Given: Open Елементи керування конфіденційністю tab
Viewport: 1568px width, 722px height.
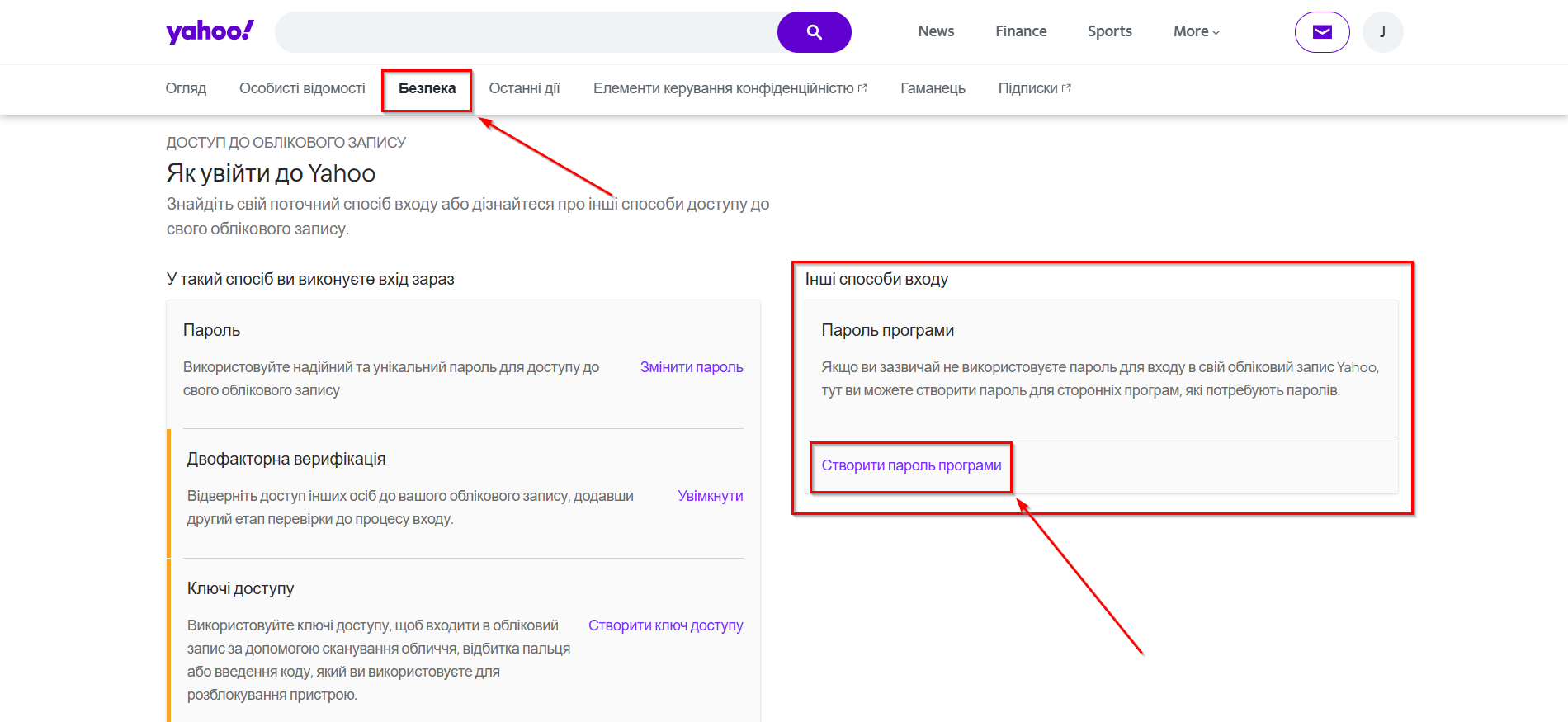Looking at the screenshot, I should (730, 88).
